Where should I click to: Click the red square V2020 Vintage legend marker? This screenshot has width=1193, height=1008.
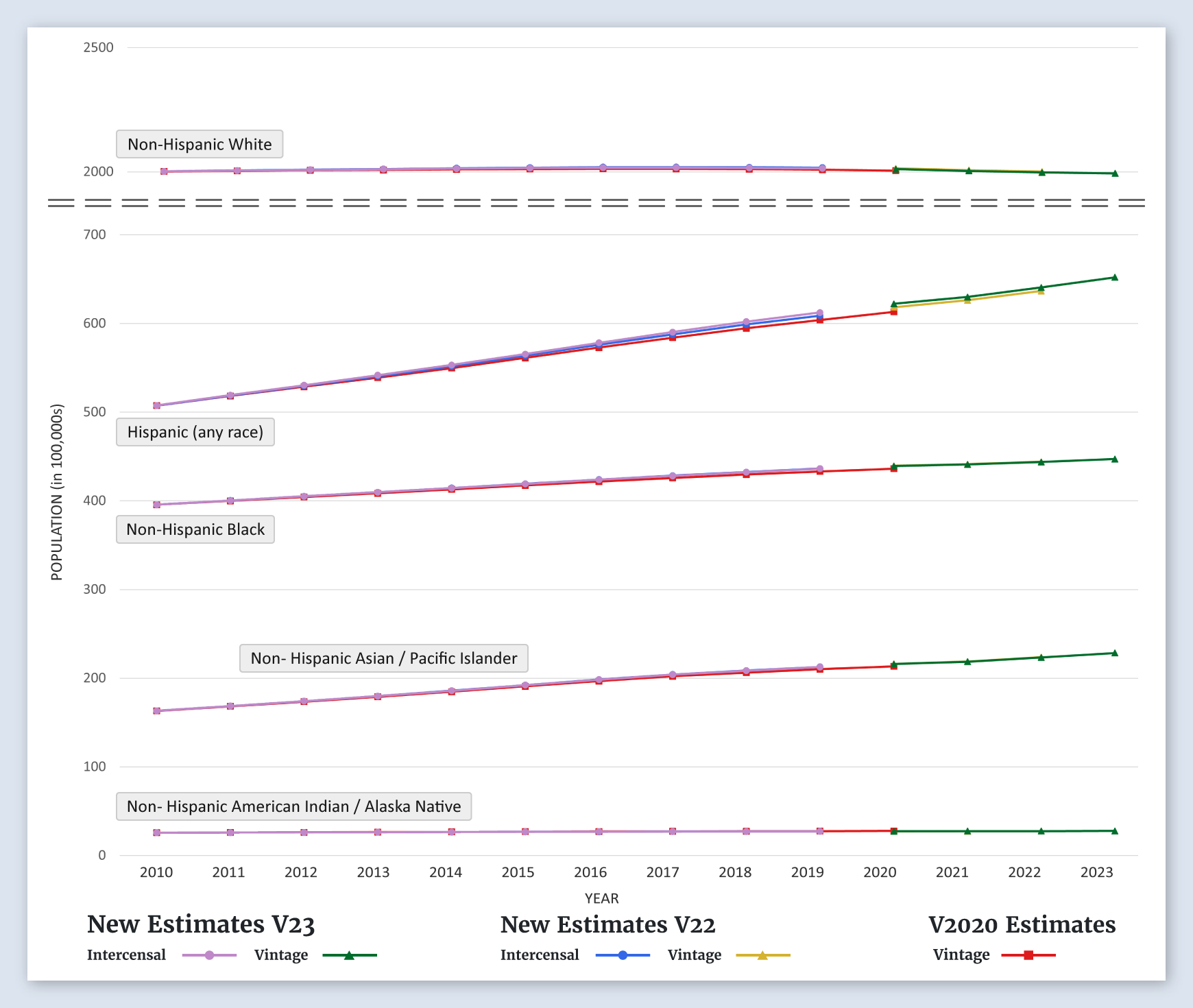click(x=1028, y=955)
